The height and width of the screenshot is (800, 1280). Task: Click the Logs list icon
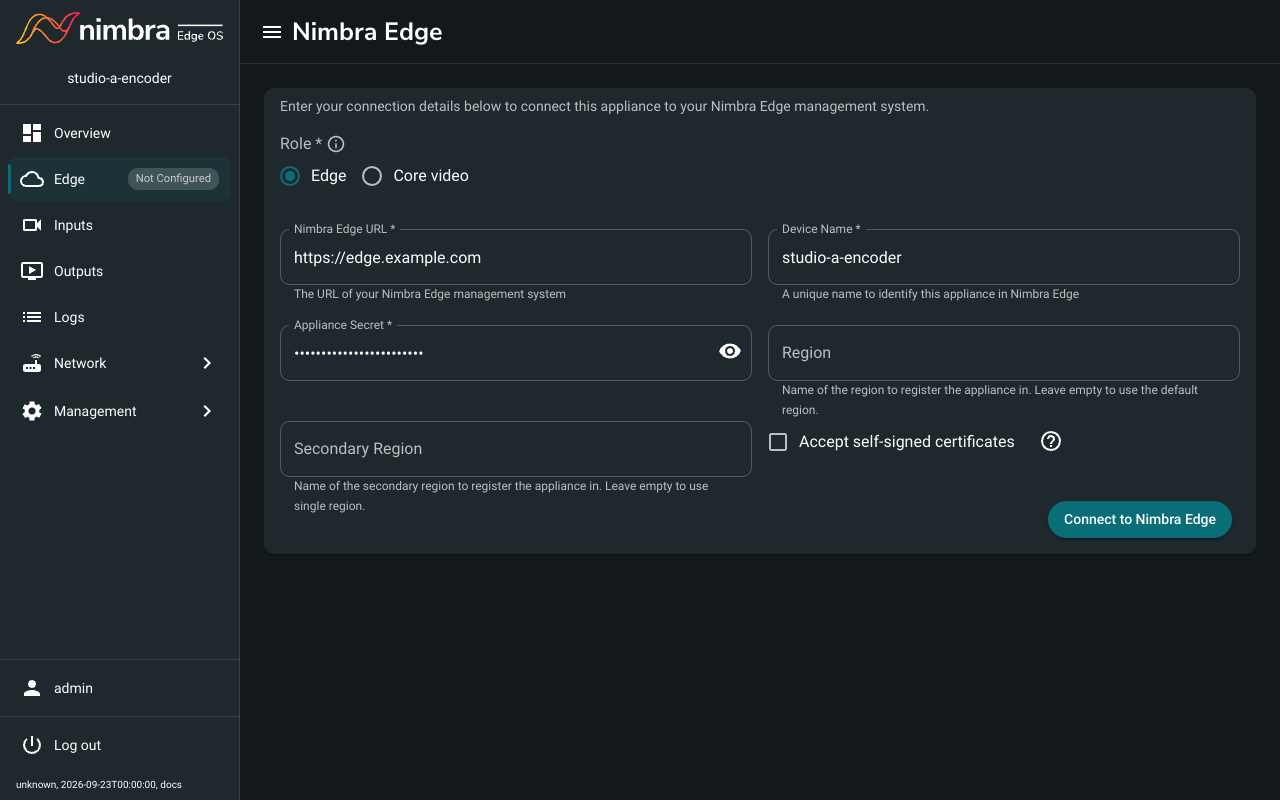coord(32,317)
